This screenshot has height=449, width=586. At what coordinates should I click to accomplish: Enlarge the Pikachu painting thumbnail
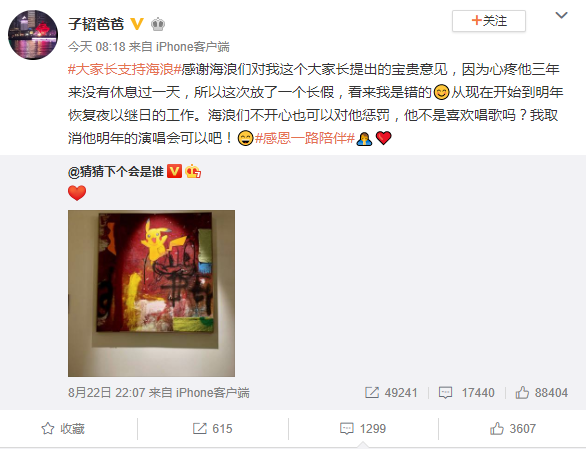tap(151, 293)
